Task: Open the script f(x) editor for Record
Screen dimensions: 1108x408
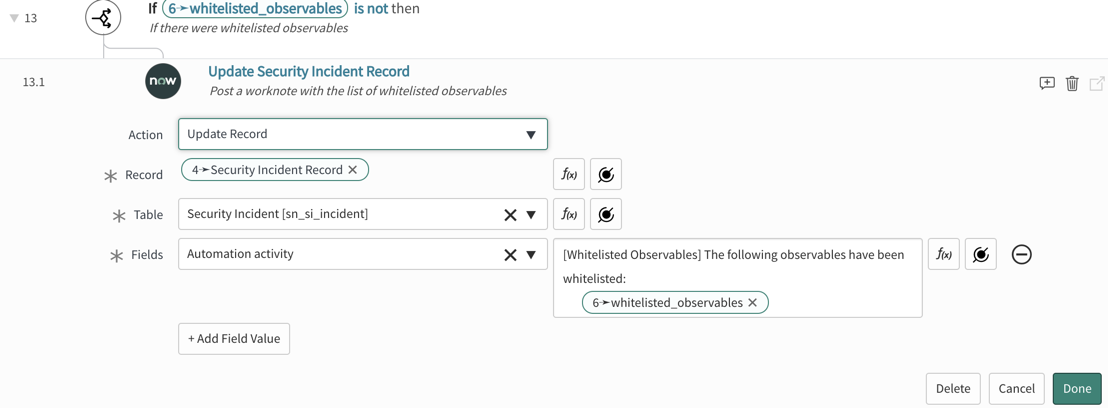Action: 569,175
